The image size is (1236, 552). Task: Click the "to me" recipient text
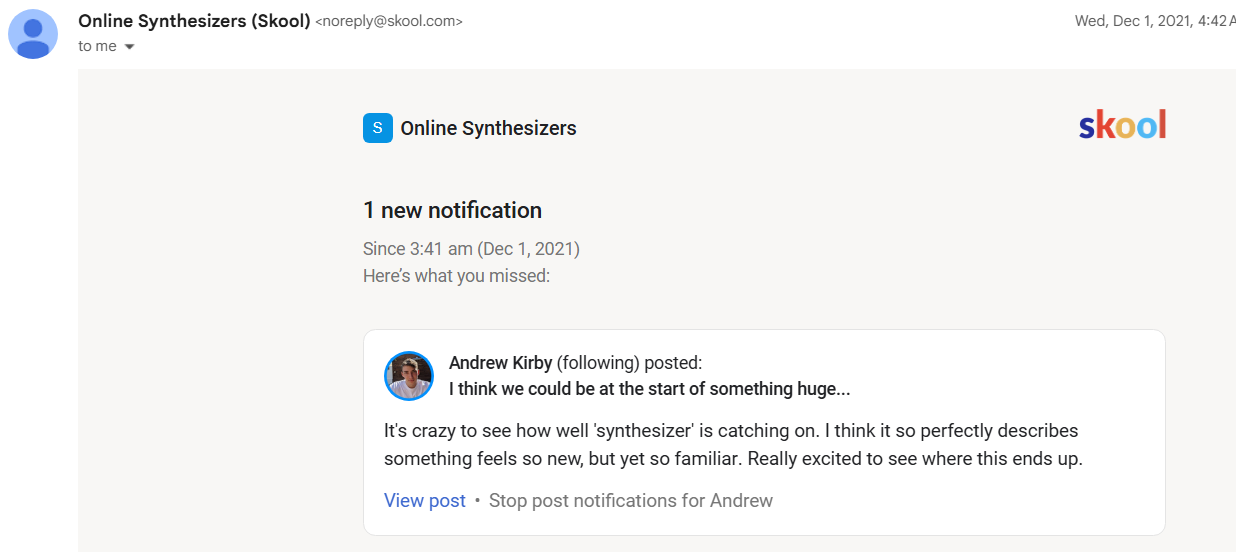97,46
